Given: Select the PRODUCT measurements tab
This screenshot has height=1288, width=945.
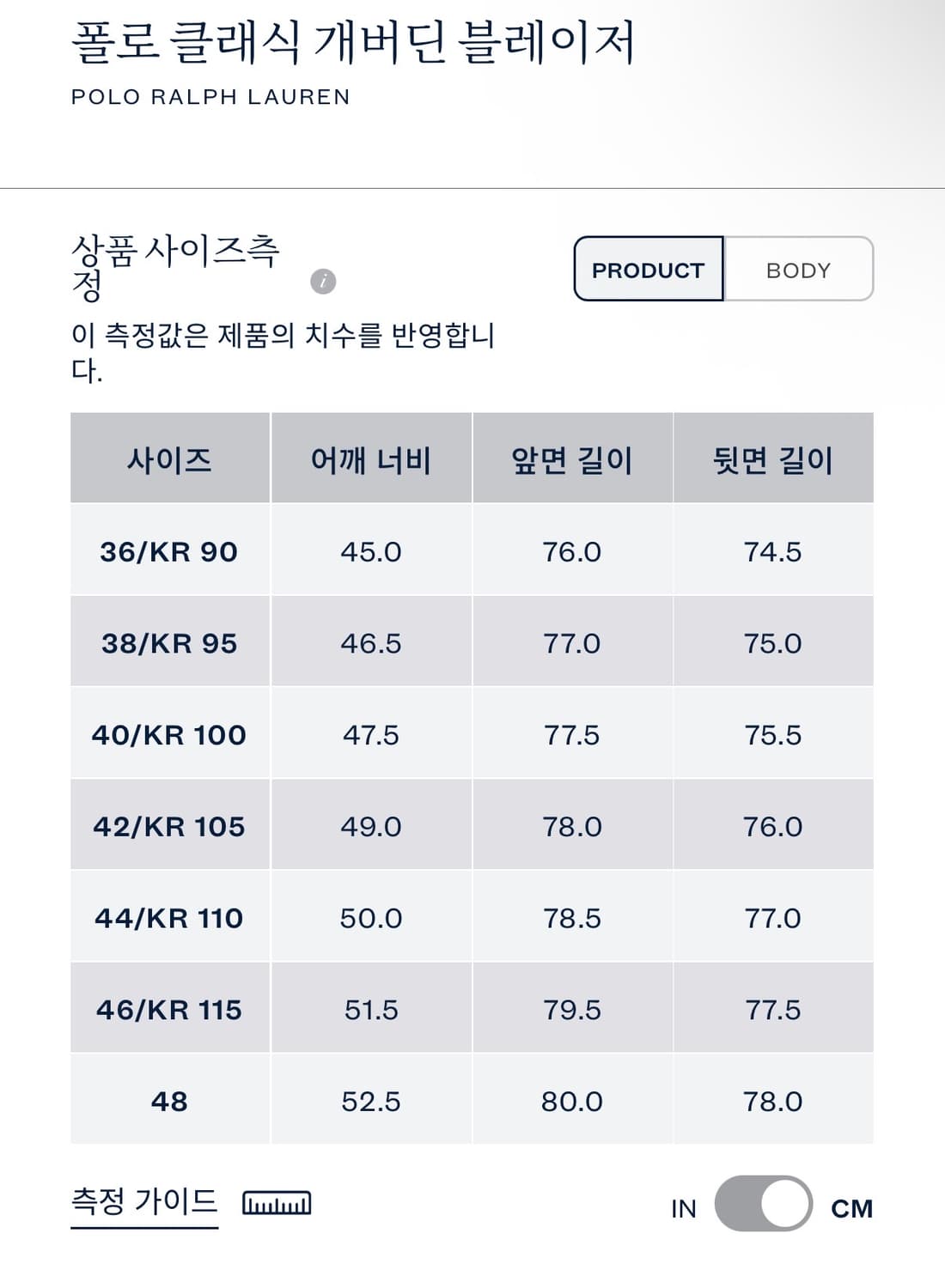Looking at the screenshot, I should pos(646,270).
